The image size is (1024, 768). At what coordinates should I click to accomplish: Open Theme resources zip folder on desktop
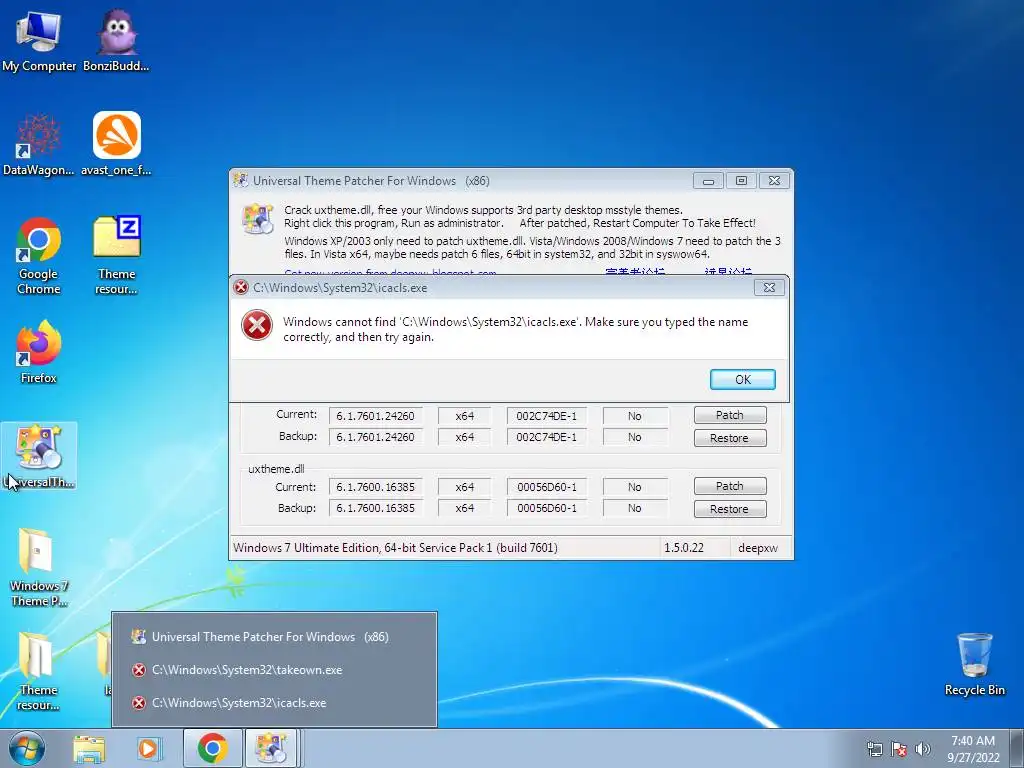116,256
